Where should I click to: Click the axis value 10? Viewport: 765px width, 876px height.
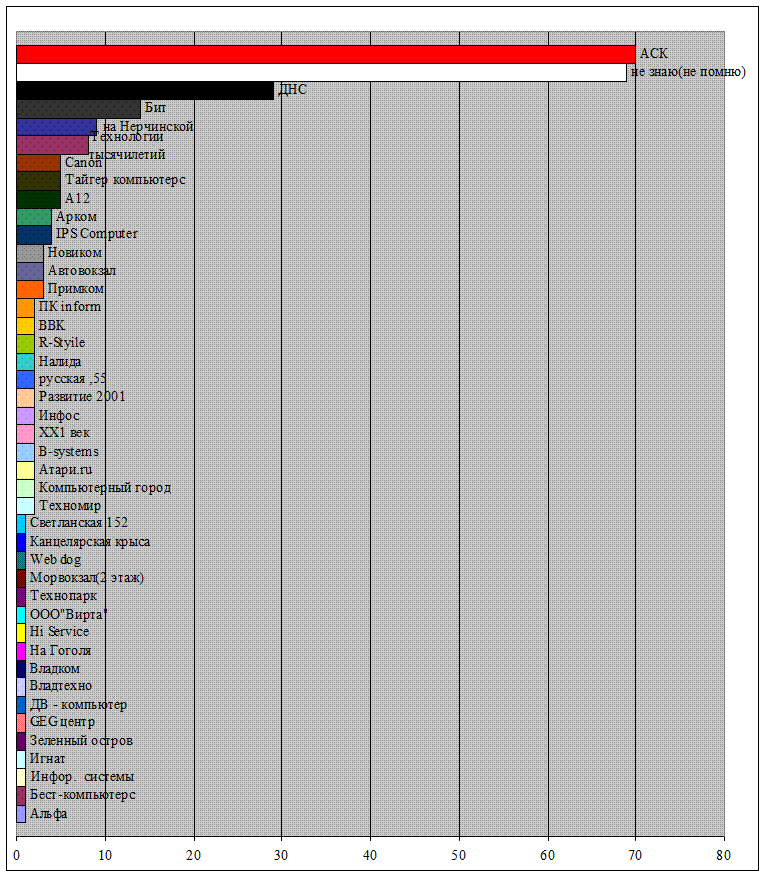(105, 855)
